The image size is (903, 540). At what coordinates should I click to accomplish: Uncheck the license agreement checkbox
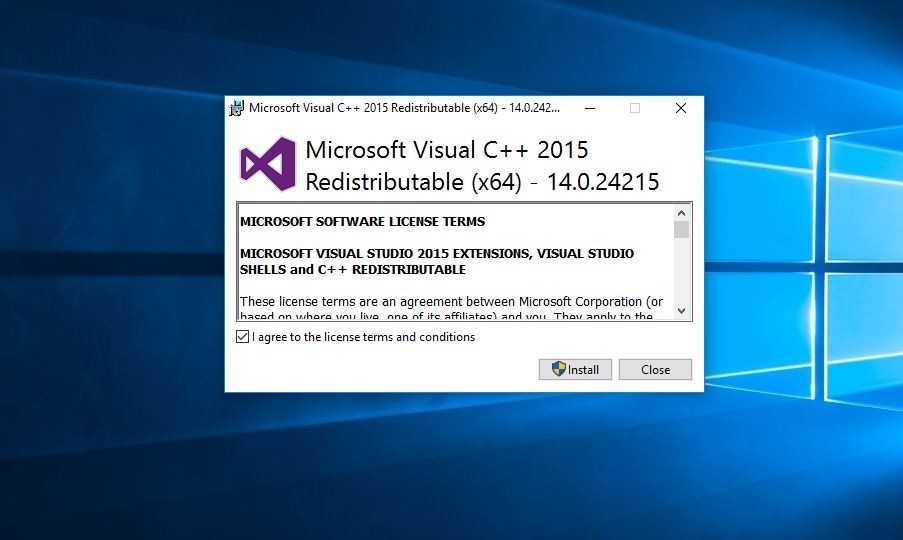pyautogui.click(x=242, y=337)
